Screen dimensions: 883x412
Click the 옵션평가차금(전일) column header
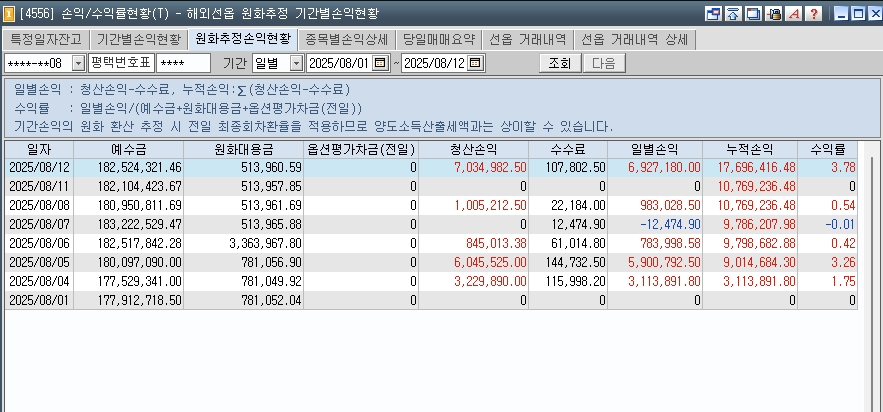(362, 150)
